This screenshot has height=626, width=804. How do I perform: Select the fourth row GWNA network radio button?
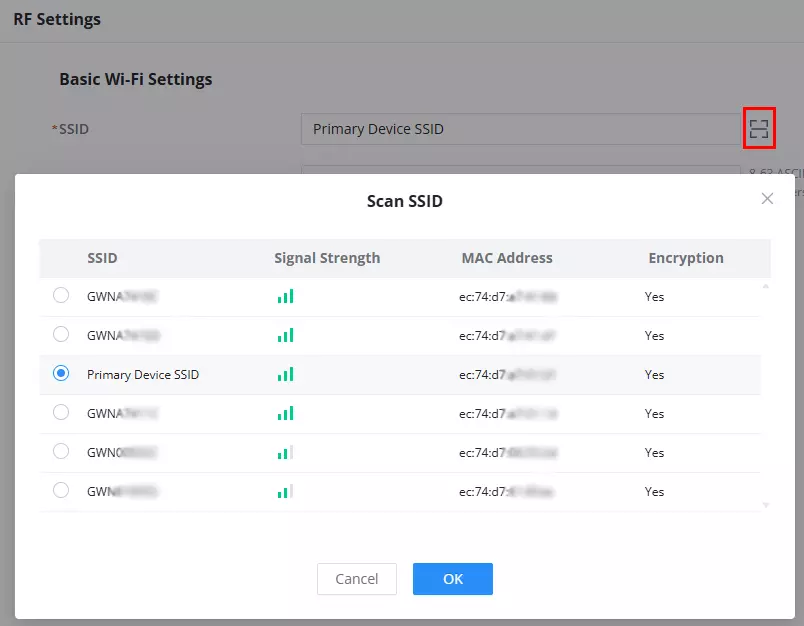[61, 412]
